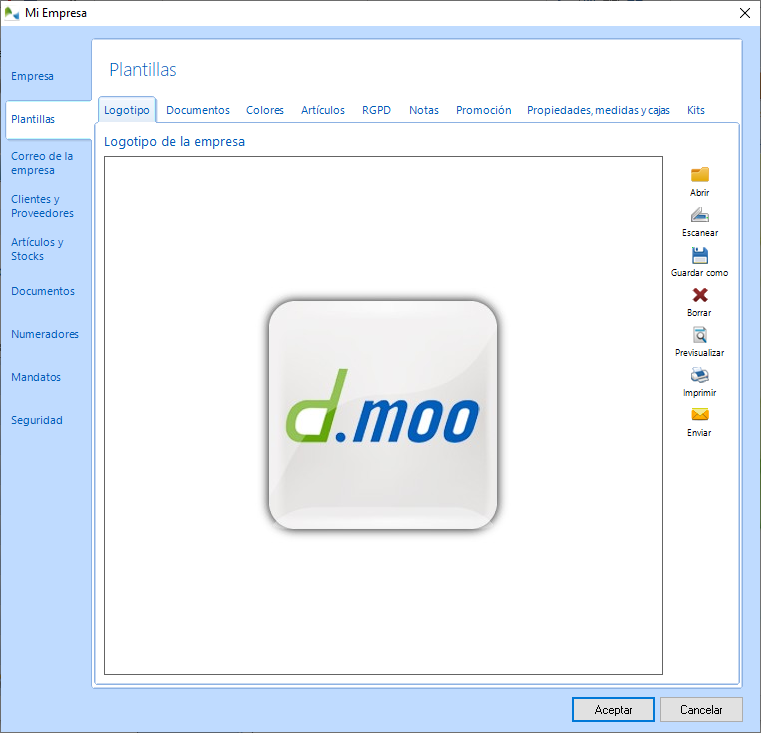The image size is (761, 733).
Task: Switch to the Kits tab
Action: [x=695, y=110]
